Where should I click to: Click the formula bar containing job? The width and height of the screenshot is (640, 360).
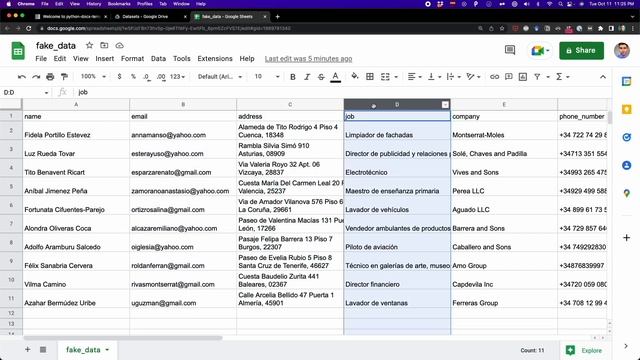pyautogui.click(x=343, y=92)
